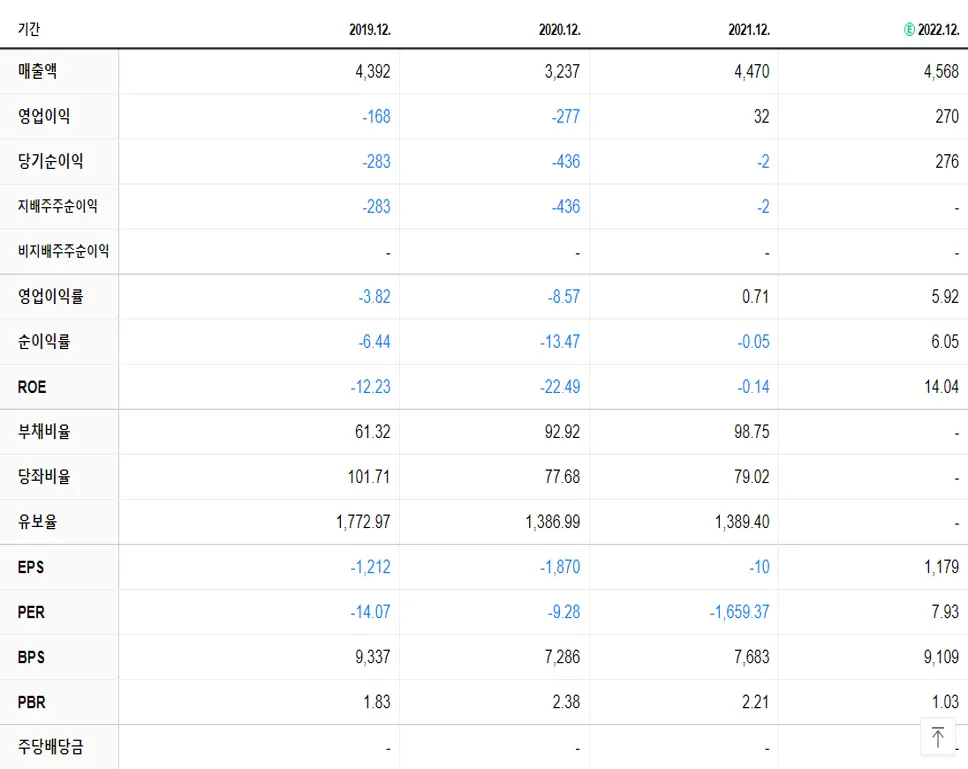Click the 영업이익률 value -3.82
This screenshot has width=968, height=769.
coord(375,297)
